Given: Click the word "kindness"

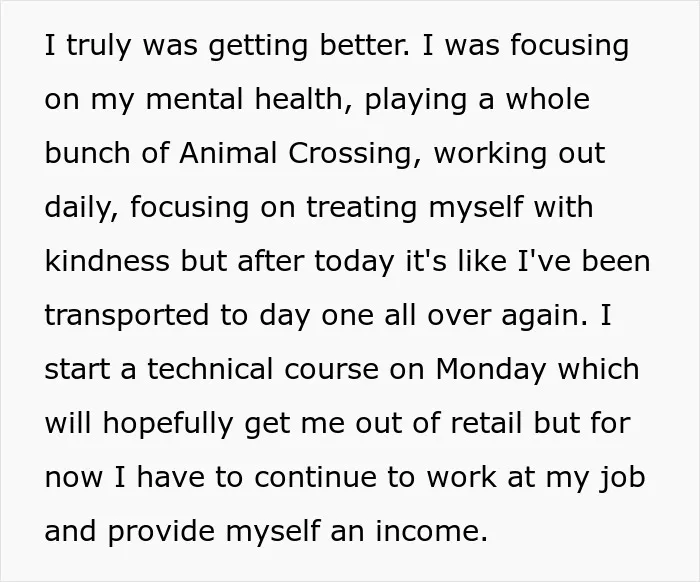Looking at the screenshot, I should click(107, 261).
